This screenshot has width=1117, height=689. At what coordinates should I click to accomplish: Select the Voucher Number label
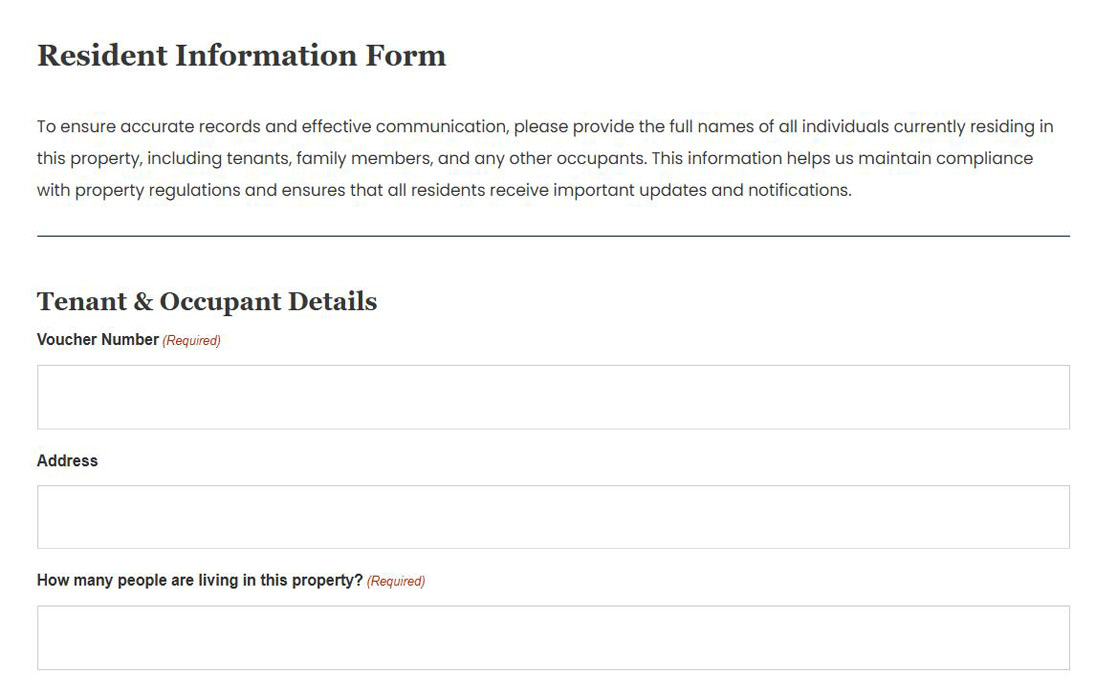click(96, 339)
